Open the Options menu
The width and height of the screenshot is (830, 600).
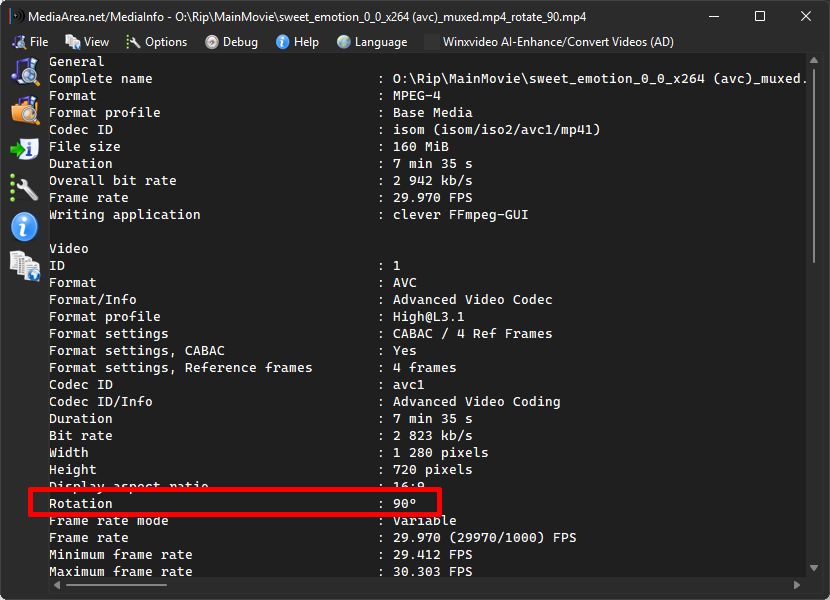click(156, 42)
